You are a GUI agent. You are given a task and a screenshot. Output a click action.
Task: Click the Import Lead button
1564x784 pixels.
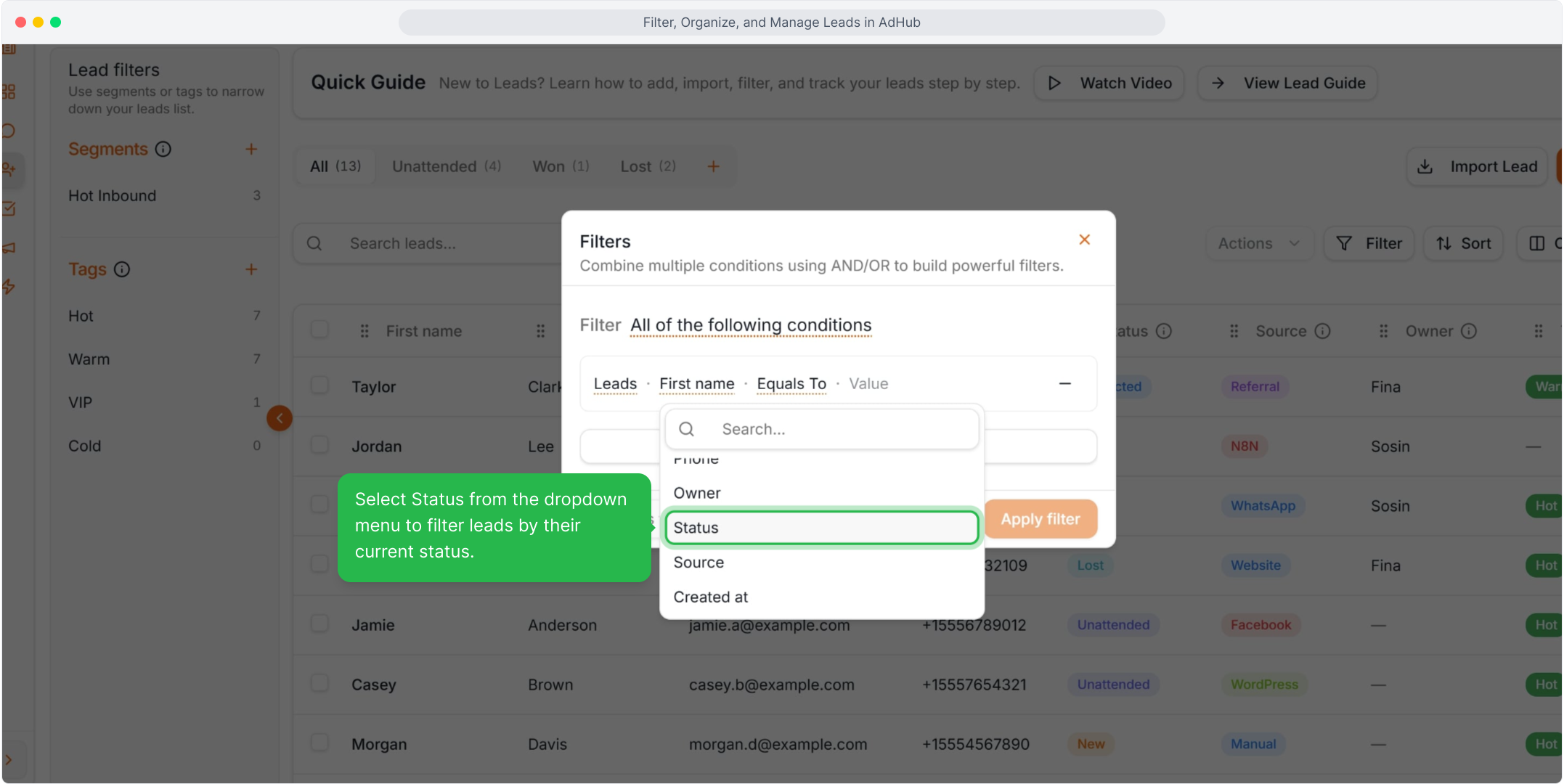tap(1478, 166)
